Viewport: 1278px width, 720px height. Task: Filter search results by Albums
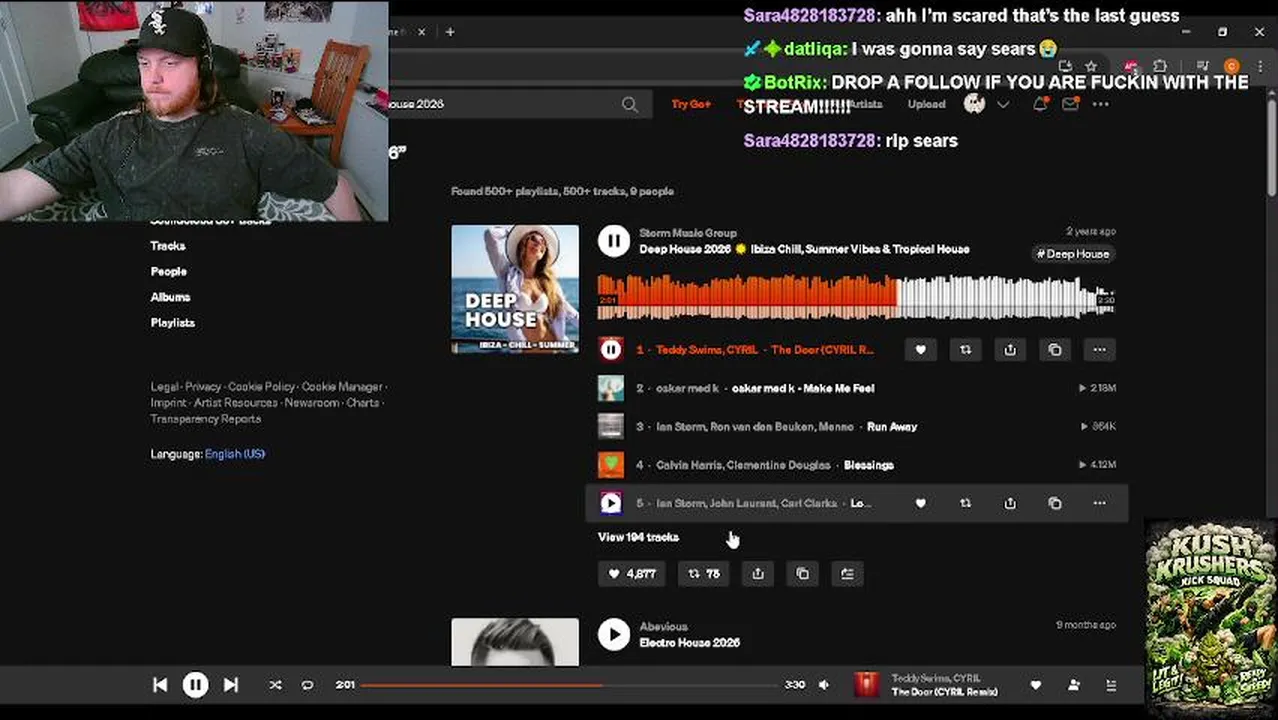(170, 297)
